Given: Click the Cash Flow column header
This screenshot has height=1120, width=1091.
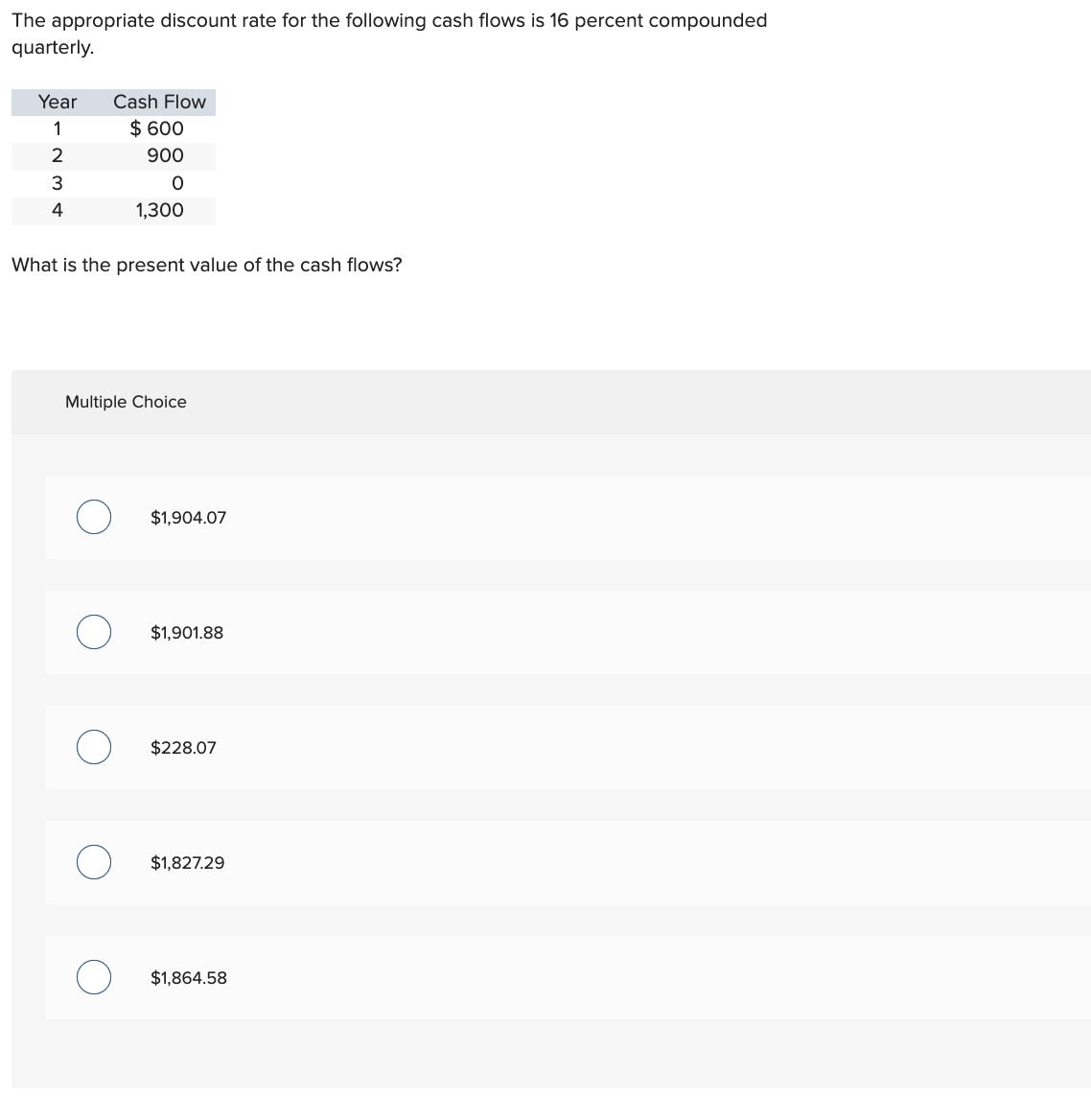Looking at the screenshot, I should (x=159, y=103).
